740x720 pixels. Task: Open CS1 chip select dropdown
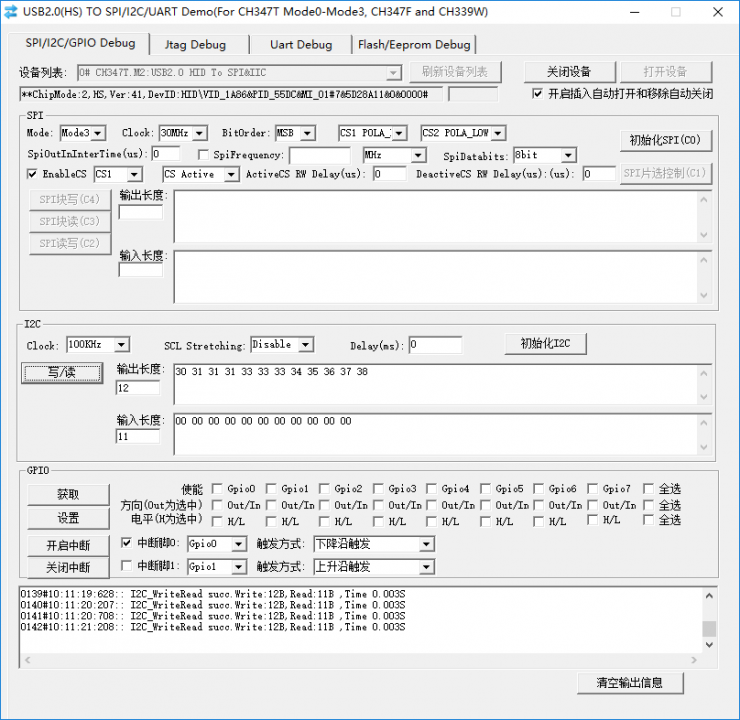[x=118, y=175]
